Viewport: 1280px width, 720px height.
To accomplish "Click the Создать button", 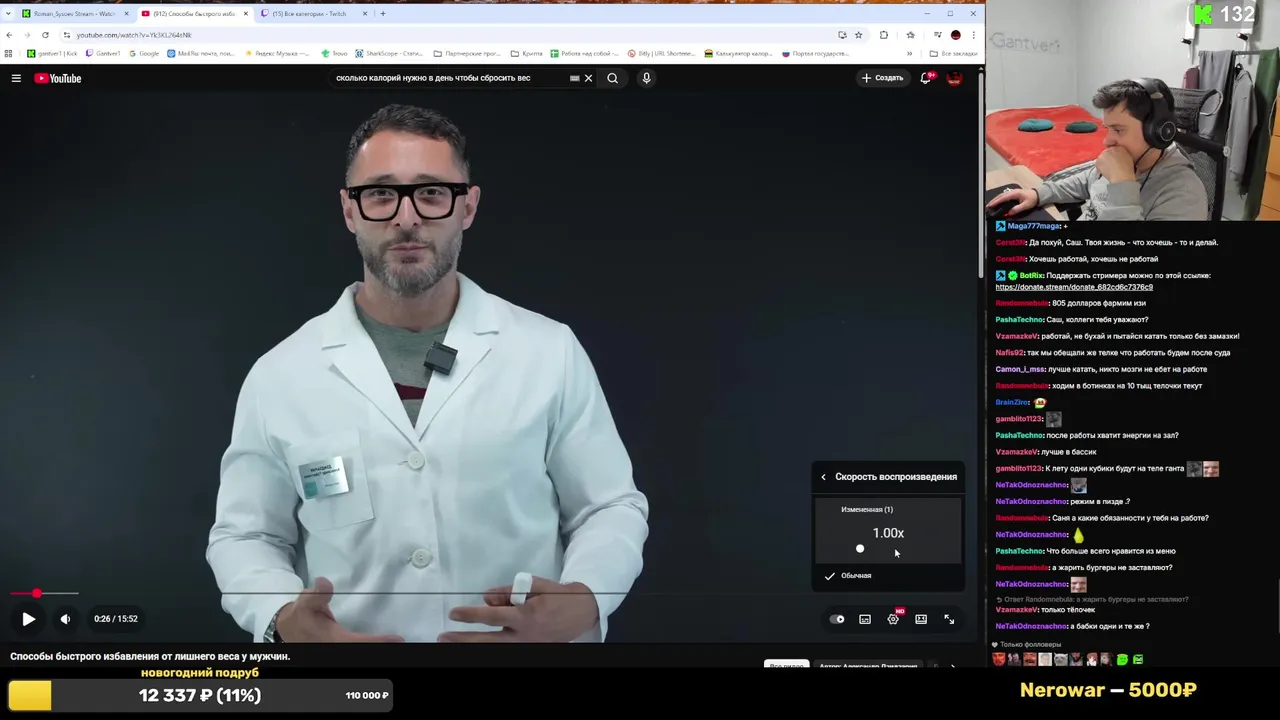I will pyautogui.click(x=882, y=78).
